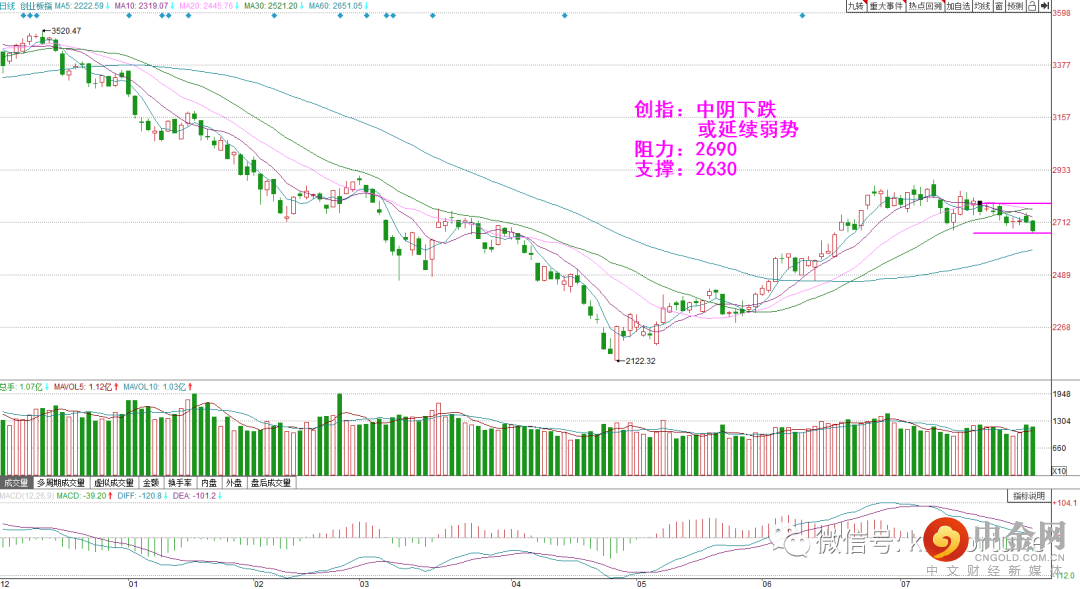This screenshot has height=589, width=1080.
Task: Select the 成交量 volume tab
Action: [x=17, y=483]
